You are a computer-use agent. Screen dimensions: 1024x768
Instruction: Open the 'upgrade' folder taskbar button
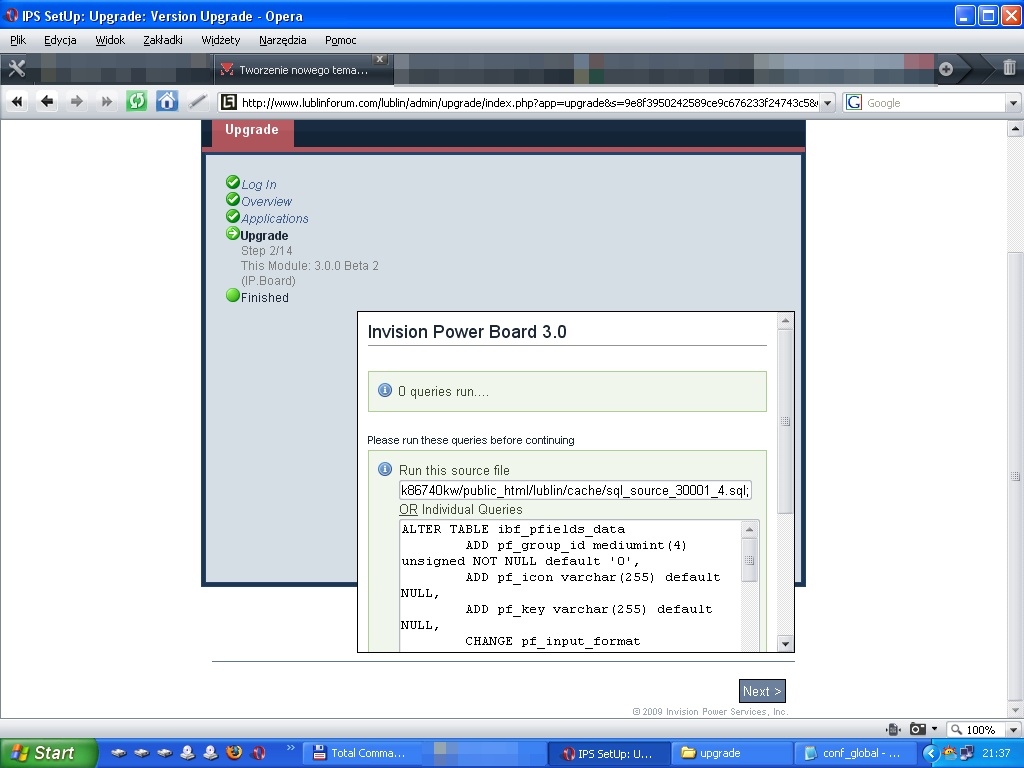pyautogui.click(x=731, y=753)
